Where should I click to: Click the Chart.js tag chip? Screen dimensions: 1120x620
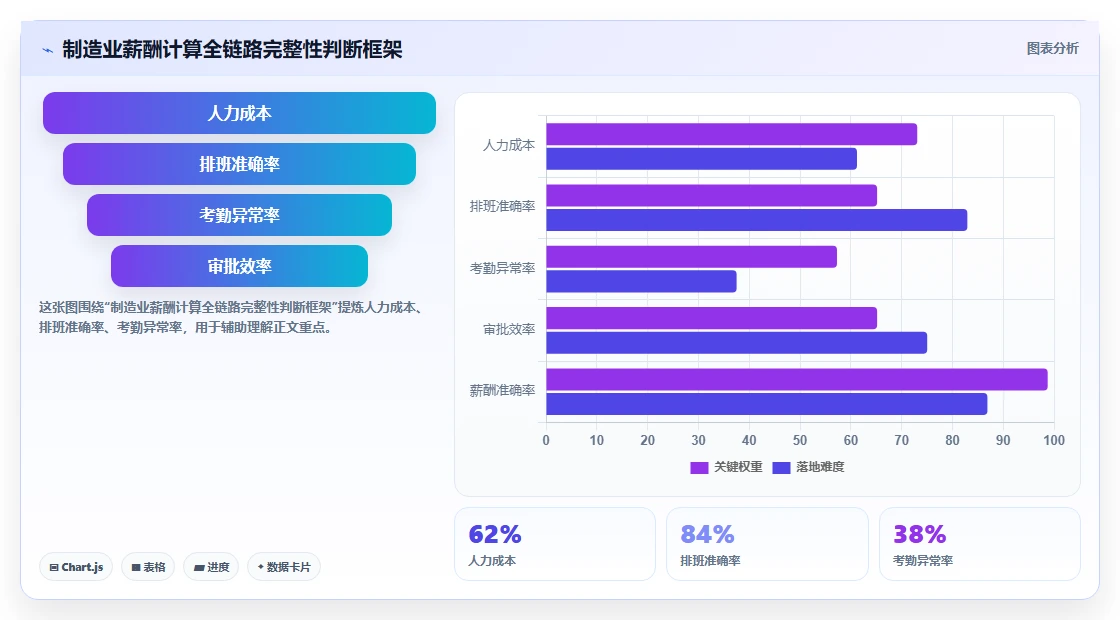point(76,567)
